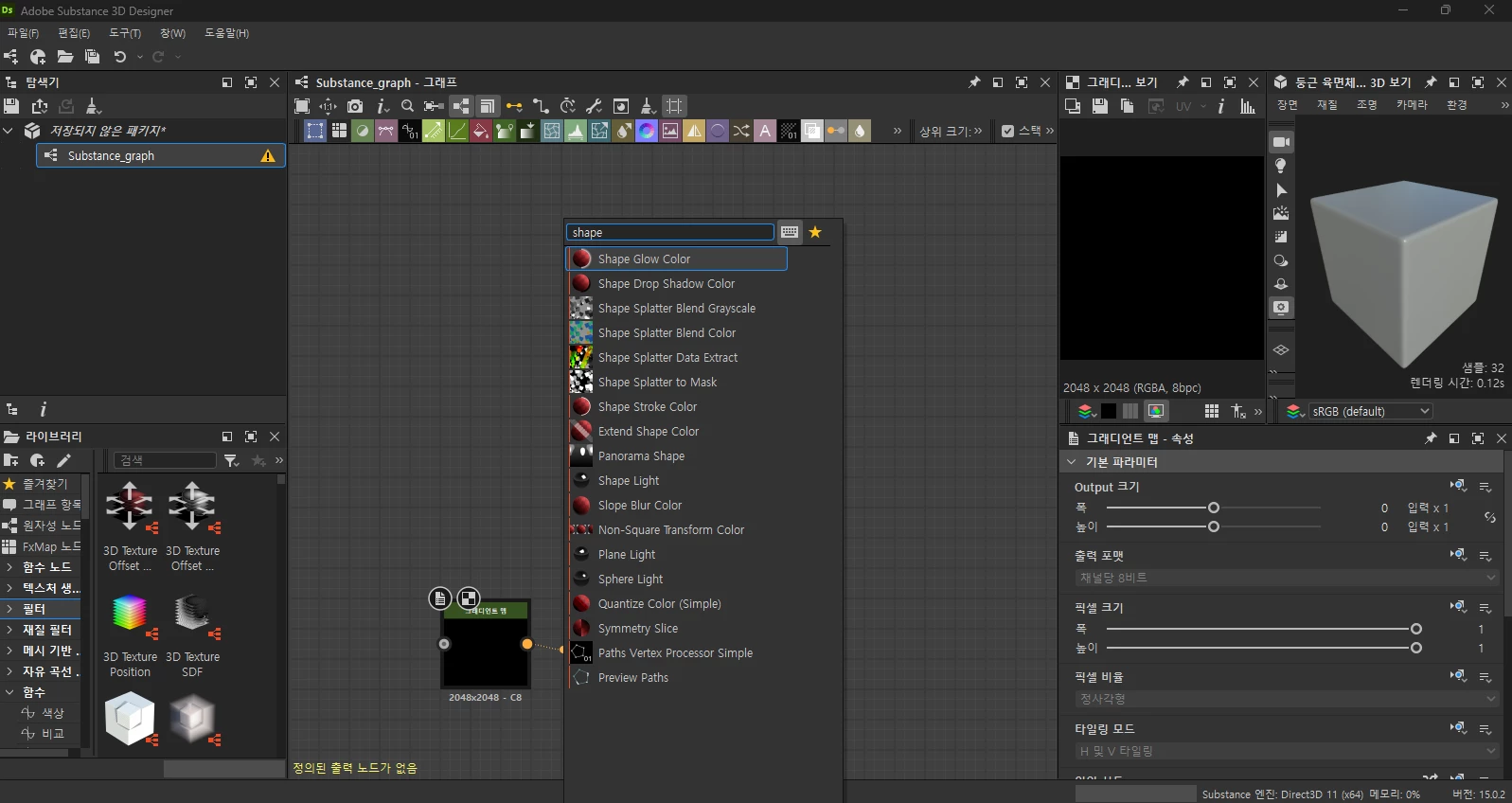Open the 도움말(H) menu

227,33
